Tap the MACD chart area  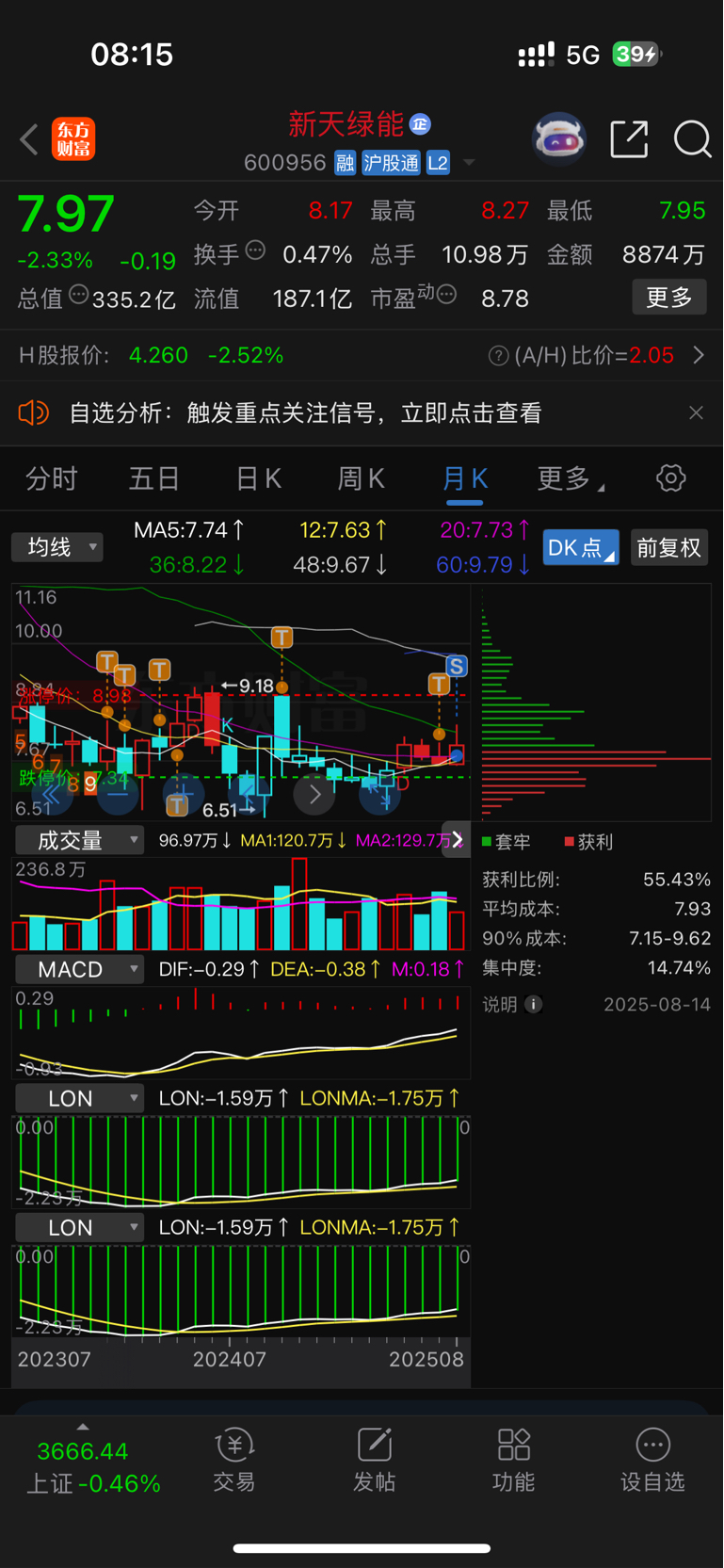[240, 1032]
